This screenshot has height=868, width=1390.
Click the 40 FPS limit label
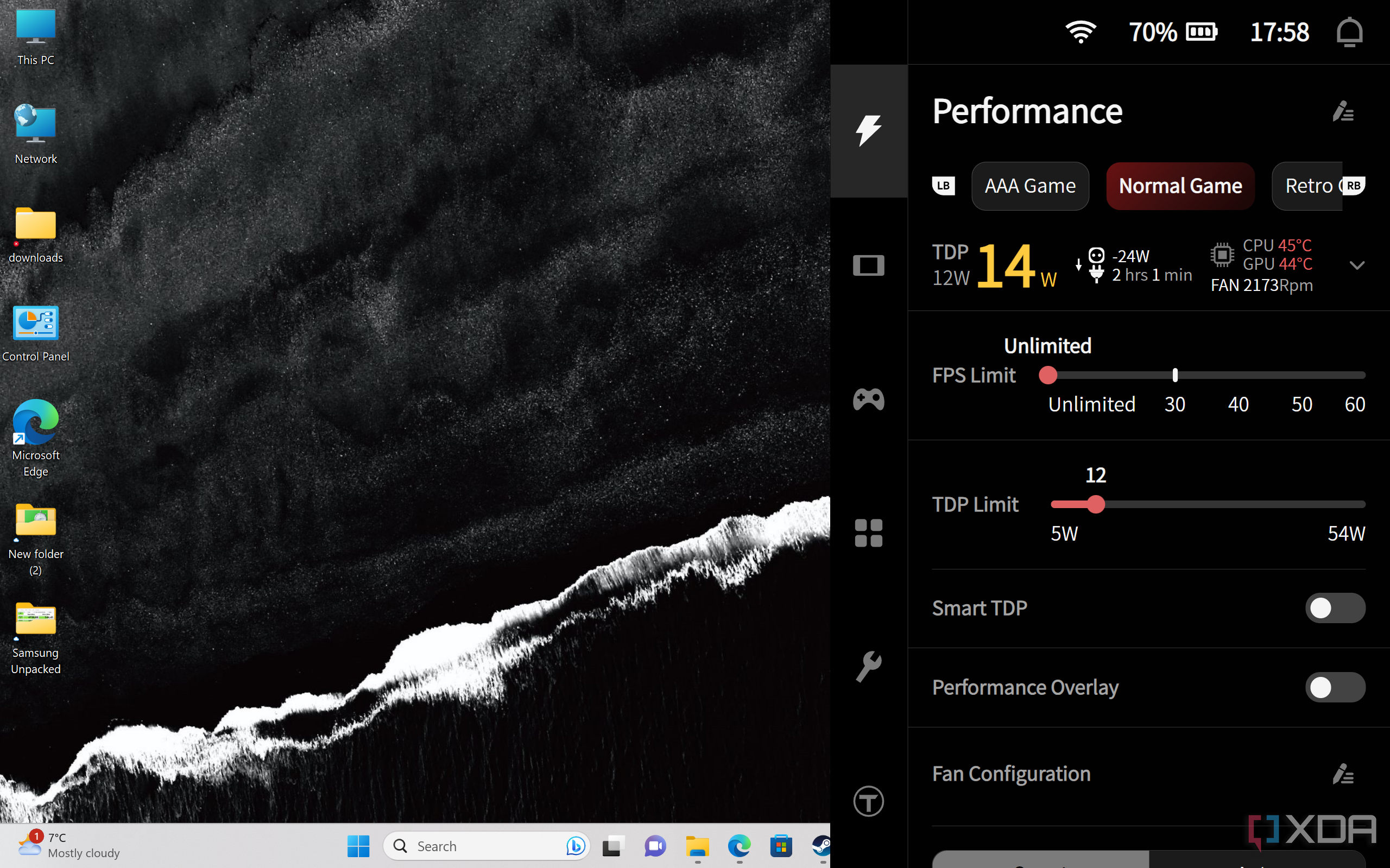pyautogui.click(x=1239, y=404)
